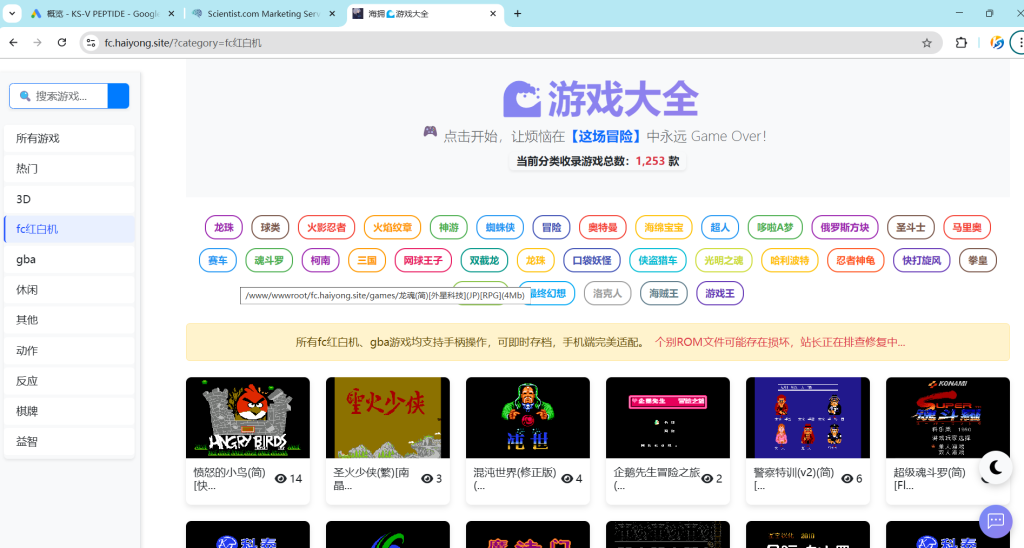Click the 火焰纹章 tag
1024x548 pixels.
[392, 227]
